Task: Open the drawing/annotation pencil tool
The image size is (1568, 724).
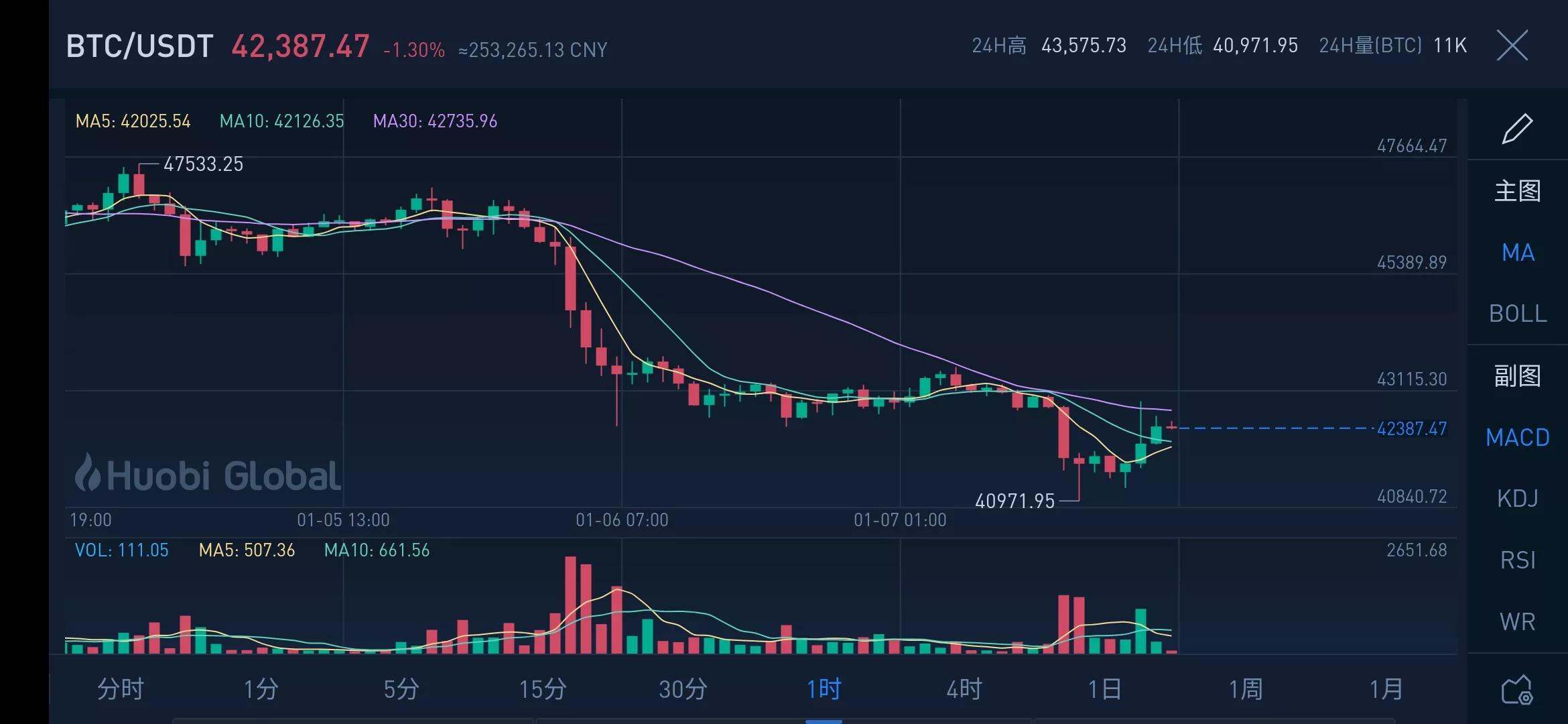Action: pos(1518,127)
